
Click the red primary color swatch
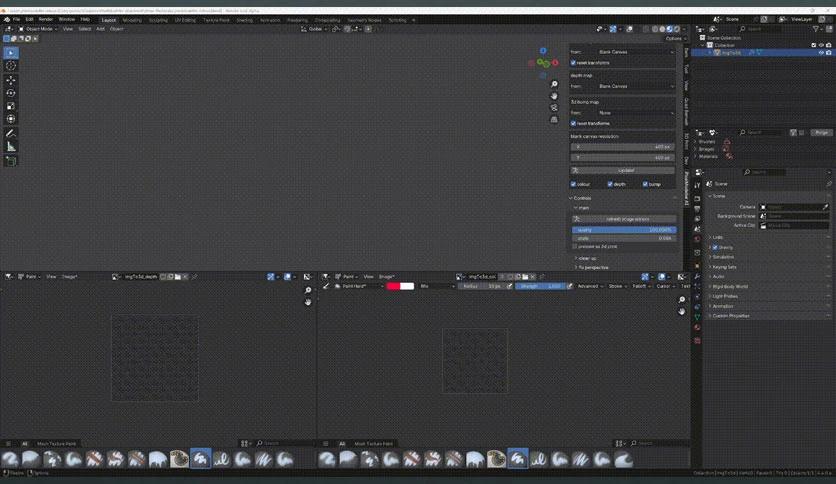393,286
